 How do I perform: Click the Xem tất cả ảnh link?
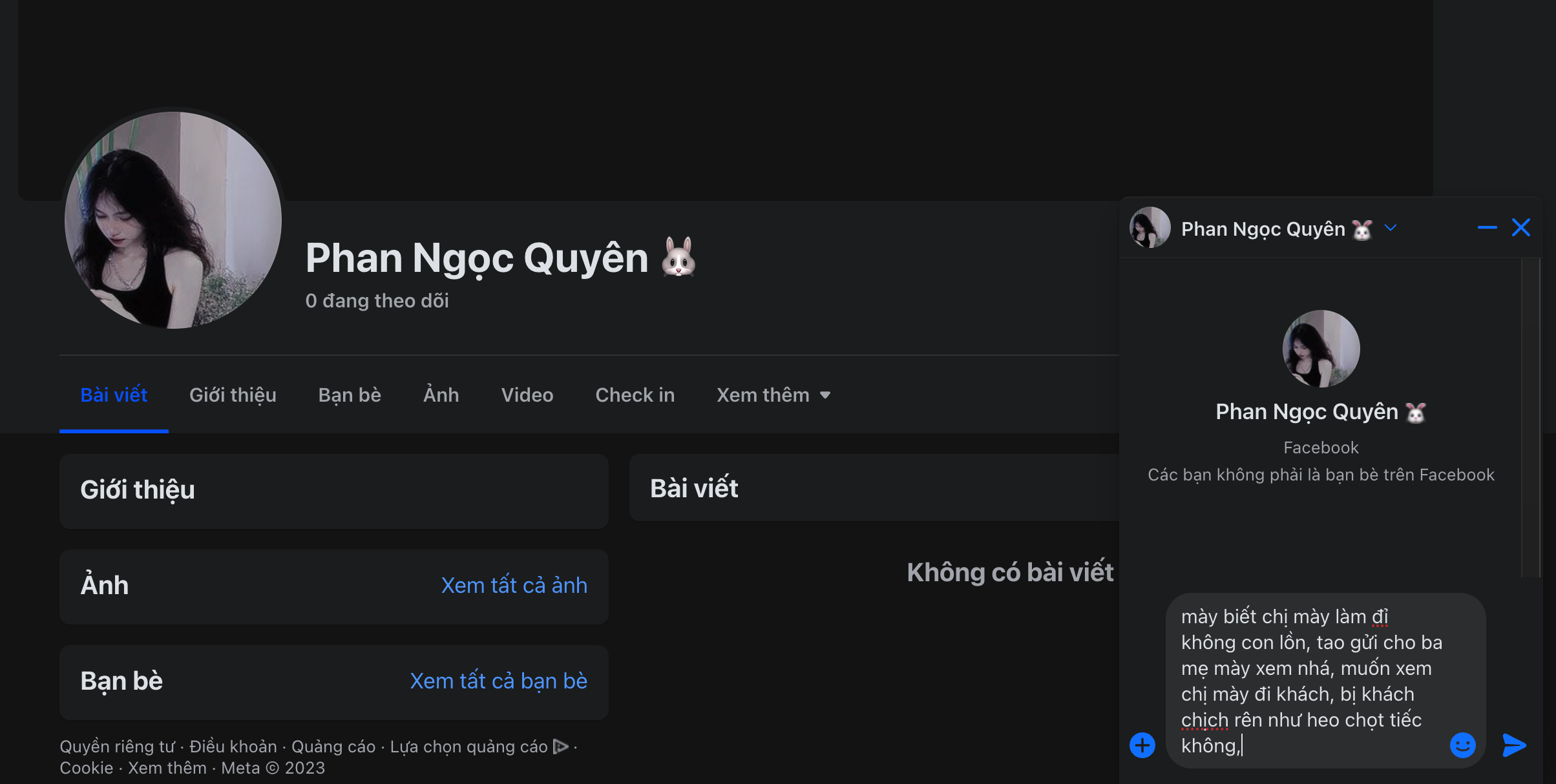click(514, 585)
